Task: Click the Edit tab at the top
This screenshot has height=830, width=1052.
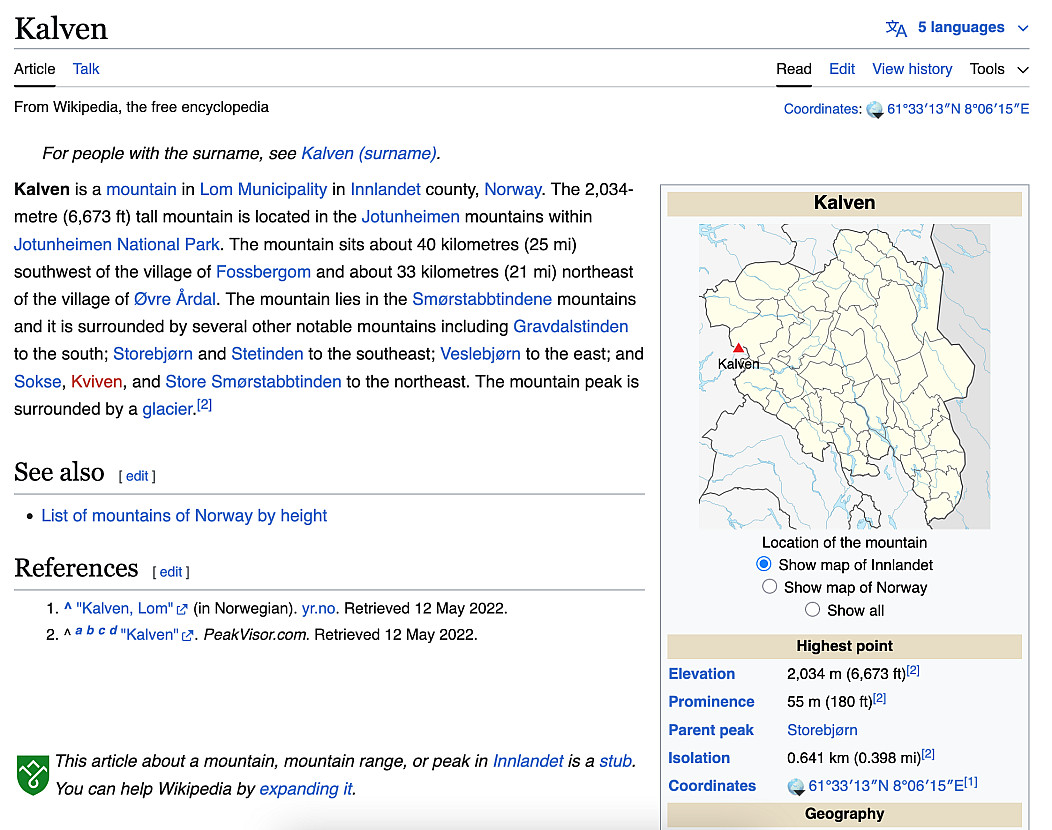Action: (842, 69)
